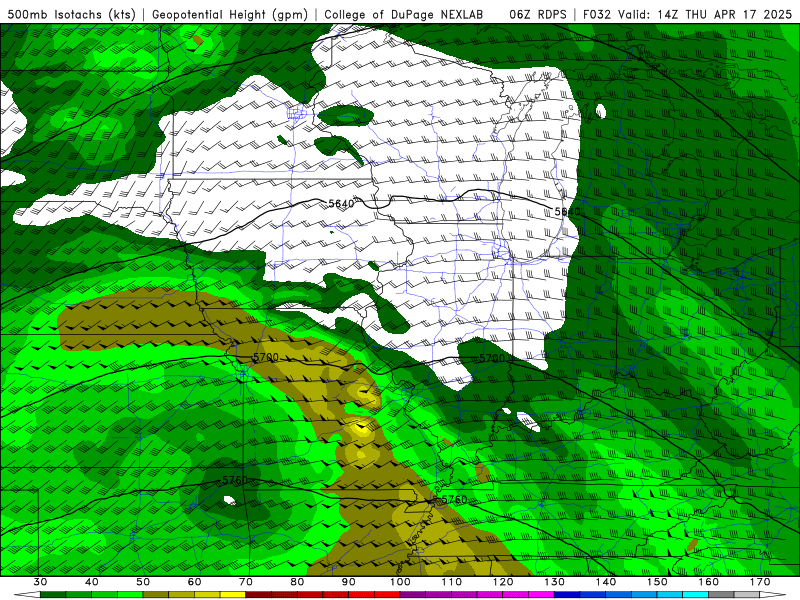This screenshot has width=800, height=600.
Task: Click the 80 knot legend value
Action: point(297,582)
